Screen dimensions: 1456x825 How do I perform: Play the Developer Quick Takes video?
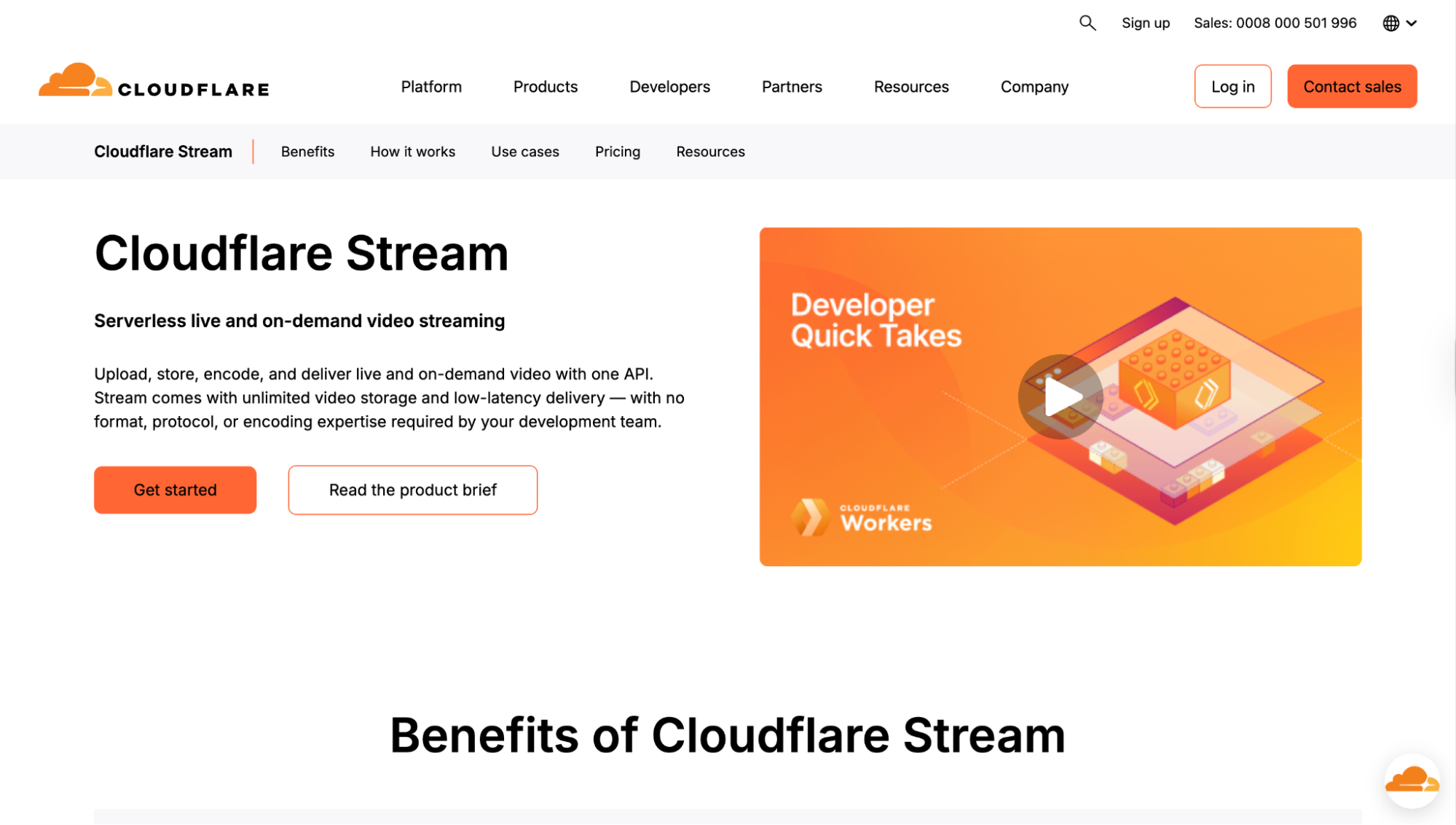1060,397
